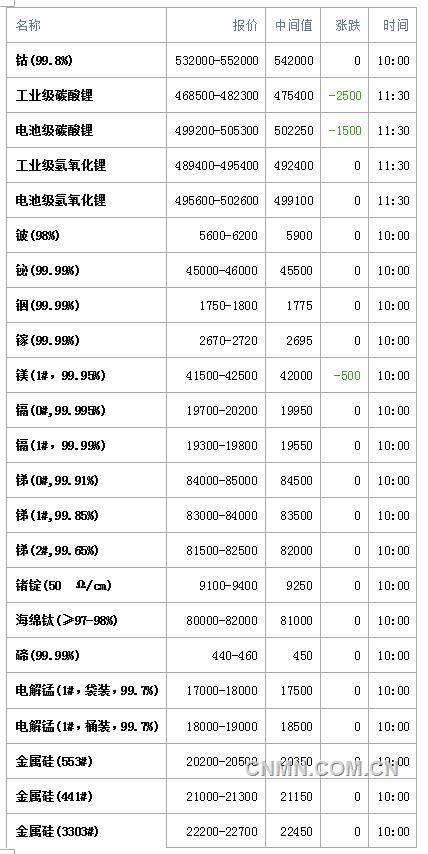This screenshot has width=428, height=854.
Task: Click 工业级碳酸锂 product name
Action: (x=54, y=95)
